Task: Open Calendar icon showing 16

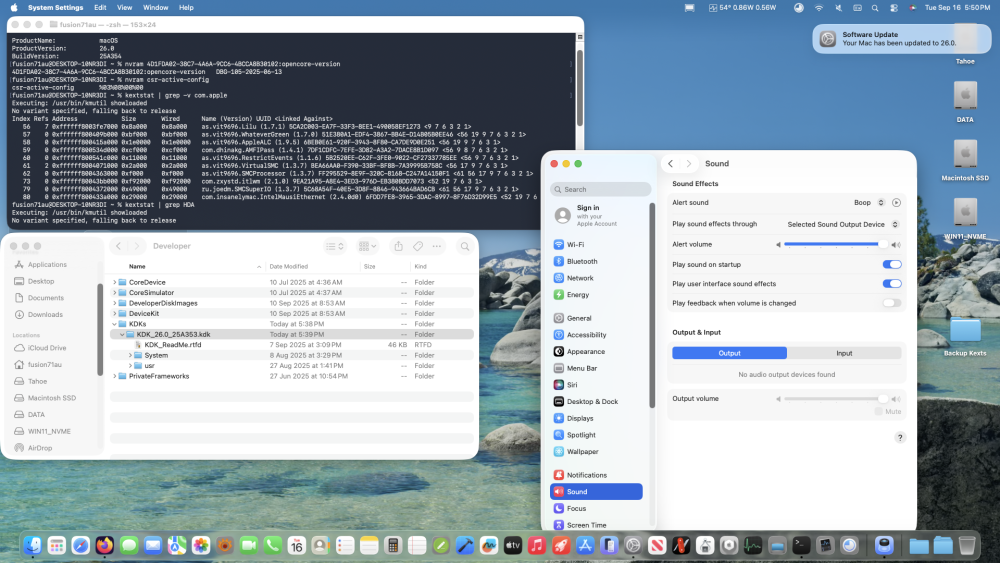Action: (297, 545)
